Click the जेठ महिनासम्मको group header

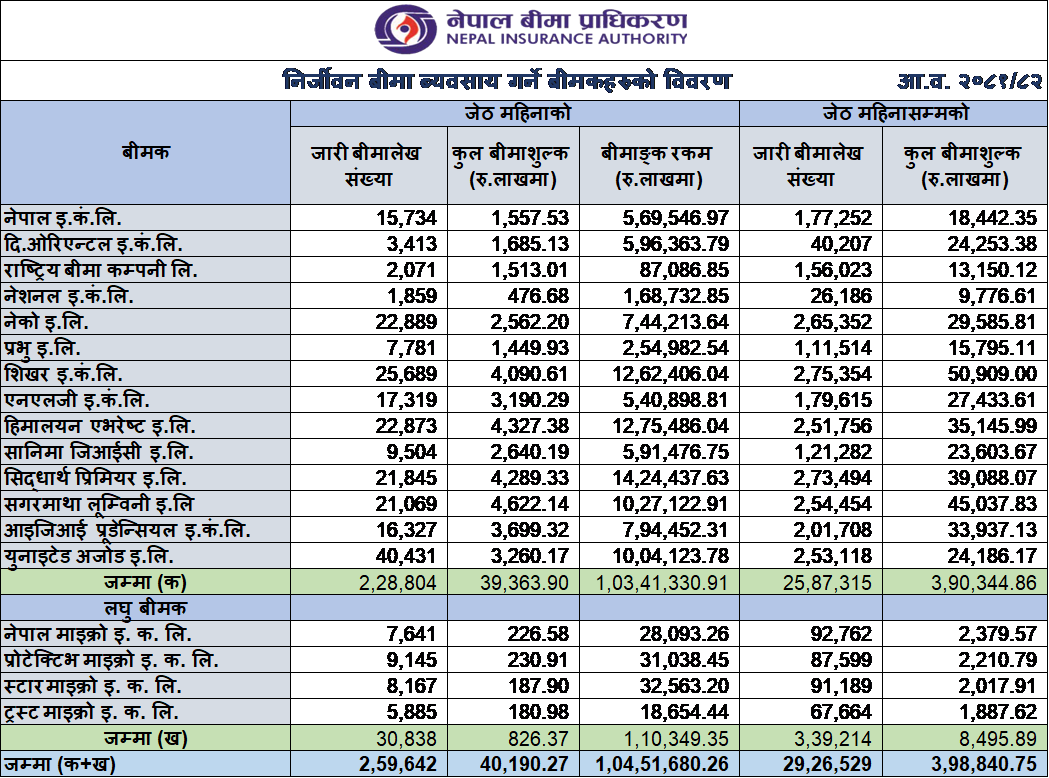click(x=894, y=113)
